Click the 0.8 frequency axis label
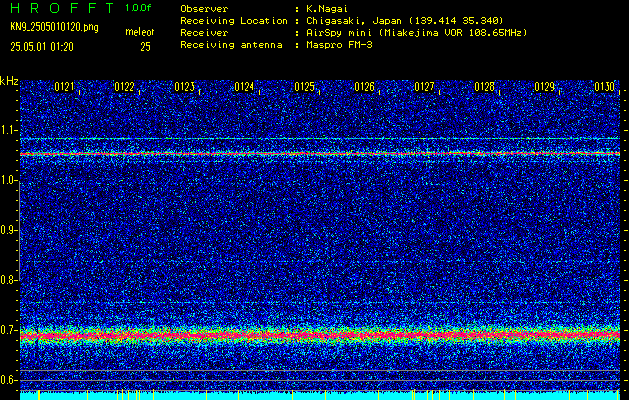This screenshot has width=629, height=400. click(x=8, y=280)
